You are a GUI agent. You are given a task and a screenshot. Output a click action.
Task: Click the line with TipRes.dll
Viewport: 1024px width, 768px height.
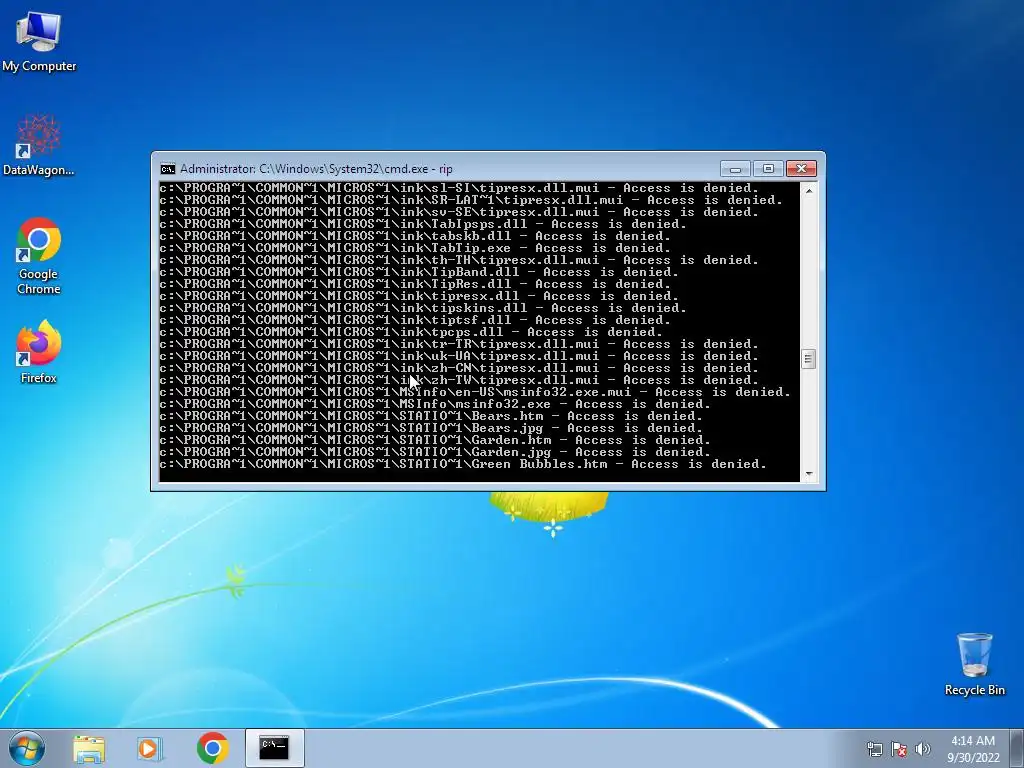pos(415,284)
